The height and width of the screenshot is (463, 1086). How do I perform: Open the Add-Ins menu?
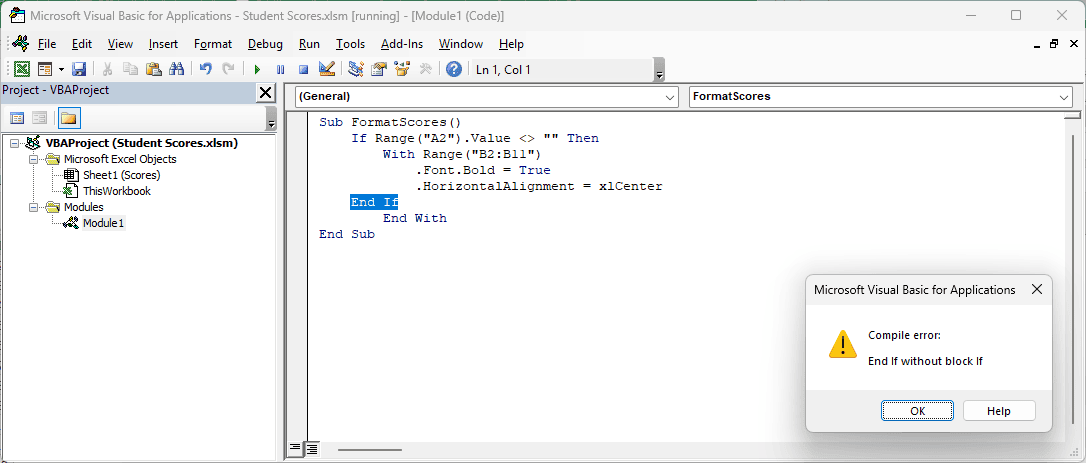click(402, 44)
